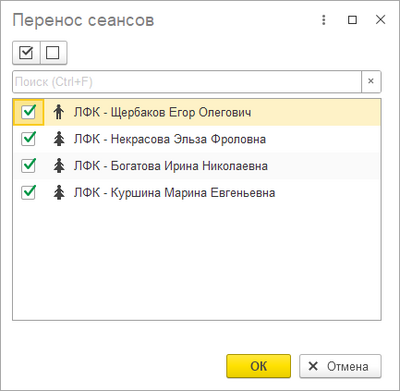
Task: Confirm with the yellow ОК button
Action: [258, 366]
